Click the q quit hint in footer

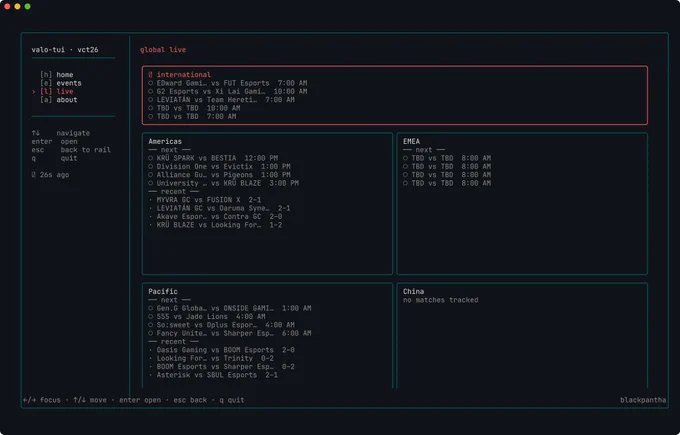tap(232, 400)
